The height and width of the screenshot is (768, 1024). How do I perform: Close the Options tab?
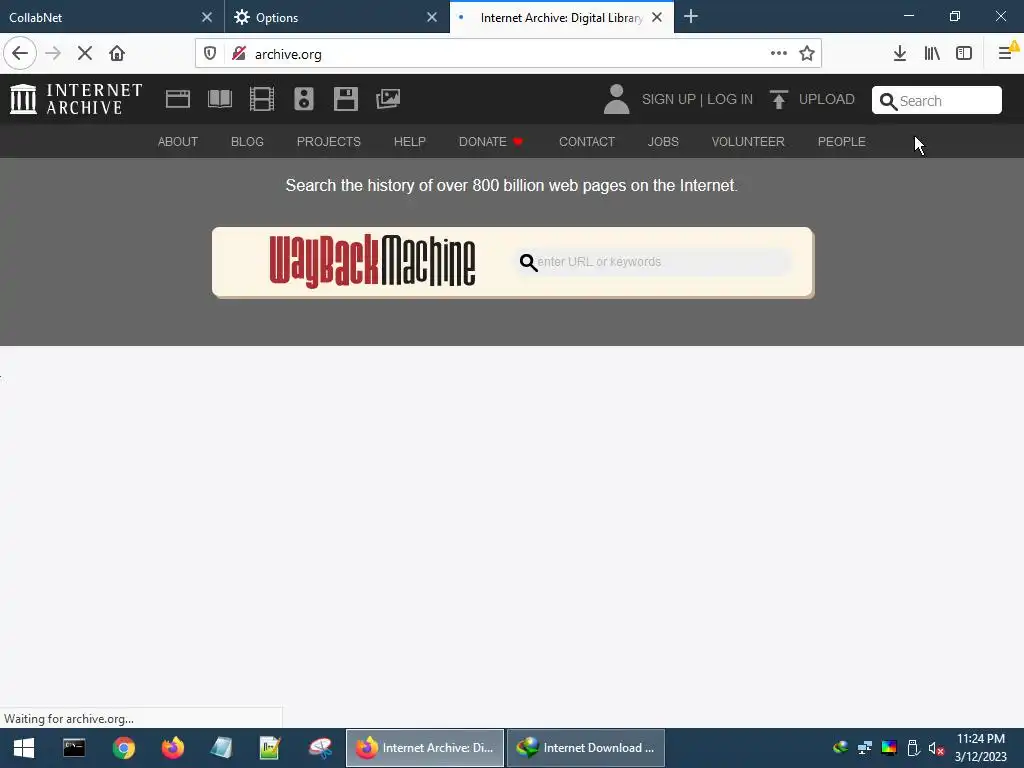click(432, 18)
